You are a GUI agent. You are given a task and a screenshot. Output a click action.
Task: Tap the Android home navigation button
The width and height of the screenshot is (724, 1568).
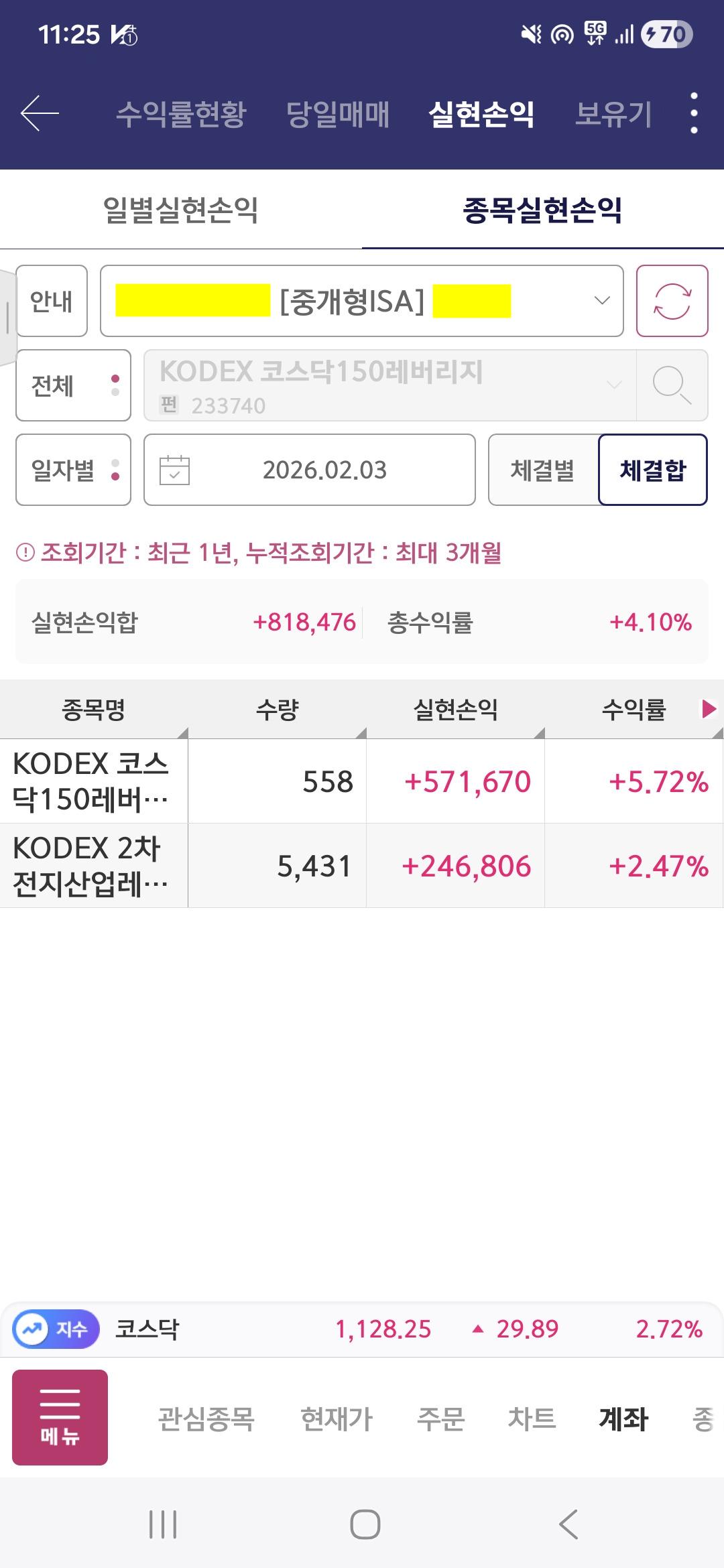pos(365,1524)
